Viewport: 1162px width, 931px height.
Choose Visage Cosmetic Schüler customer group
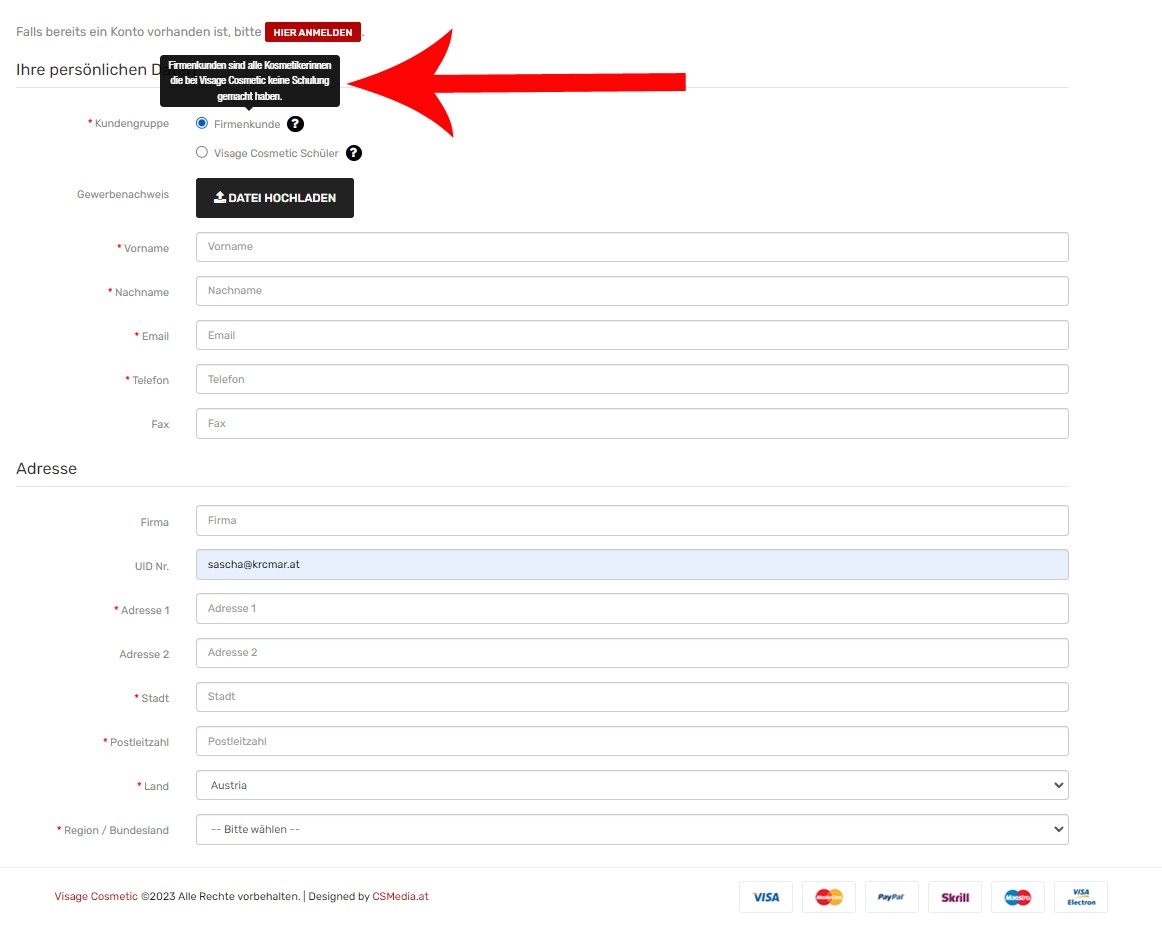(202, 152)
